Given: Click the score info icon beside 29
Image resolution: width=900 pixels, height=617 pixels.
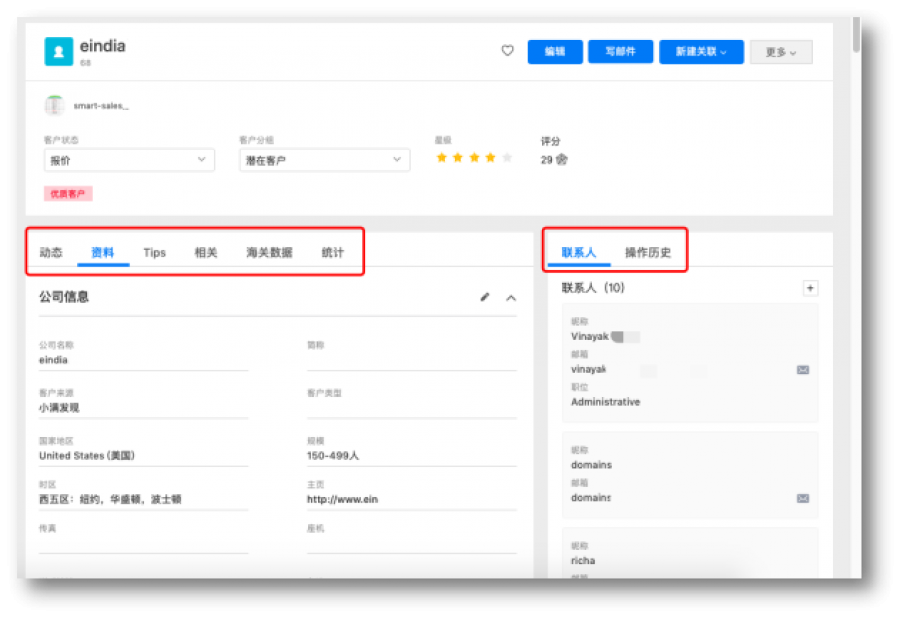Looking at the screenshot, I should [562, 160].
